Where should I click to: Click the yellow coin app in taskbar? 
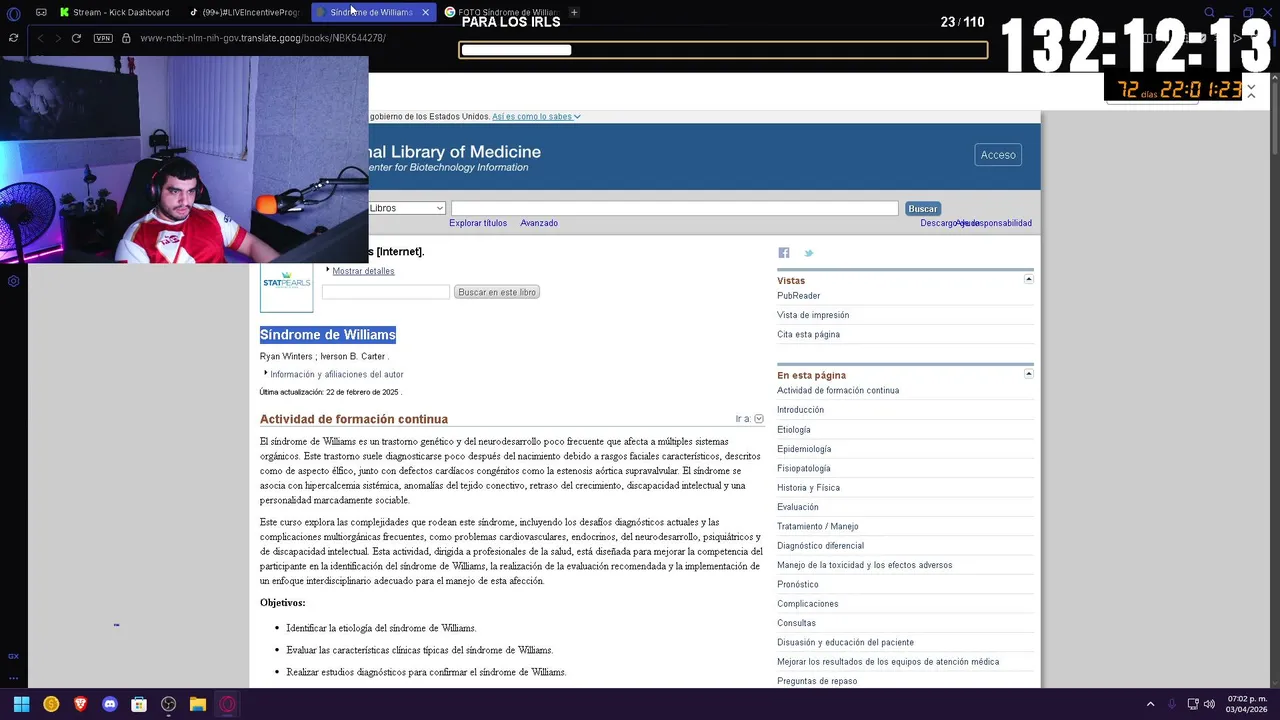[x=51, y=704]
